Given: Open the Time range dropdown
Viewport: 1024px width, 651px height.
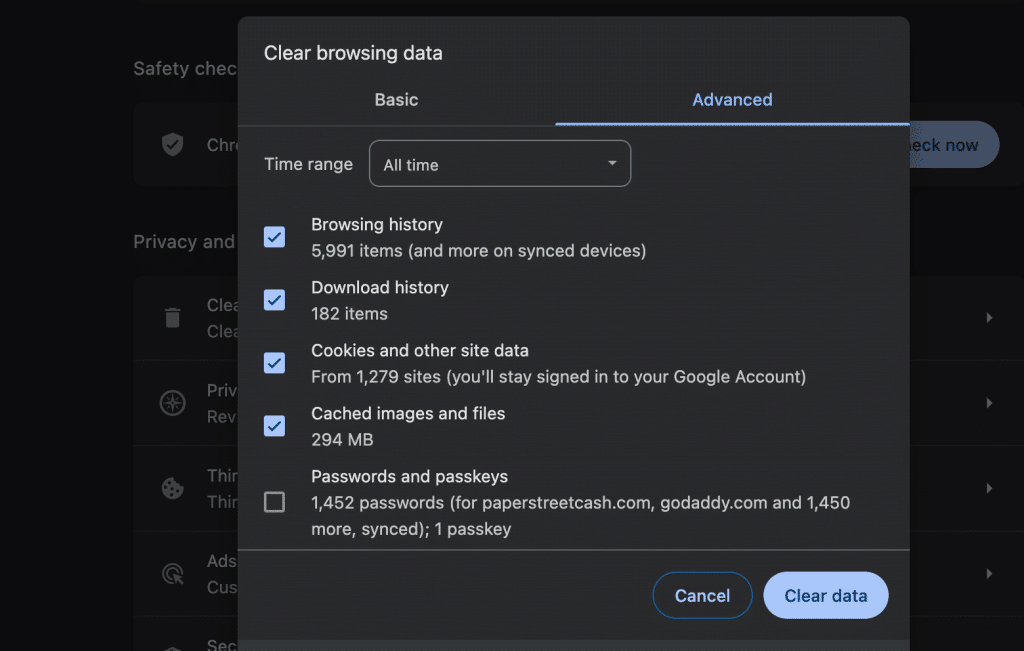Looking at the screenshot, I should pyautogui.click(x=500, y=164).
